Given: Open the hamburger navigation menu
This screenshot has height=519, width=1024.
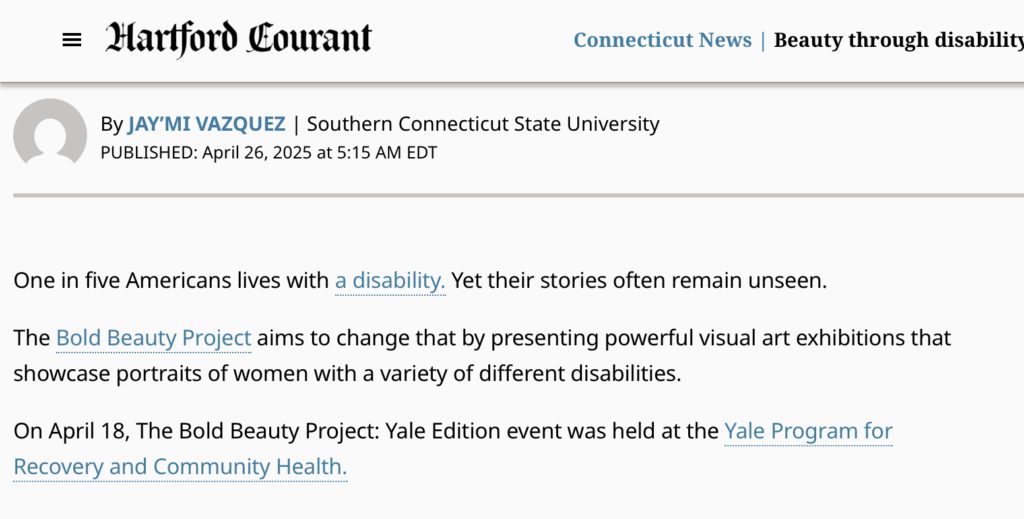Looking at the screenshot, I should point(72,40).
